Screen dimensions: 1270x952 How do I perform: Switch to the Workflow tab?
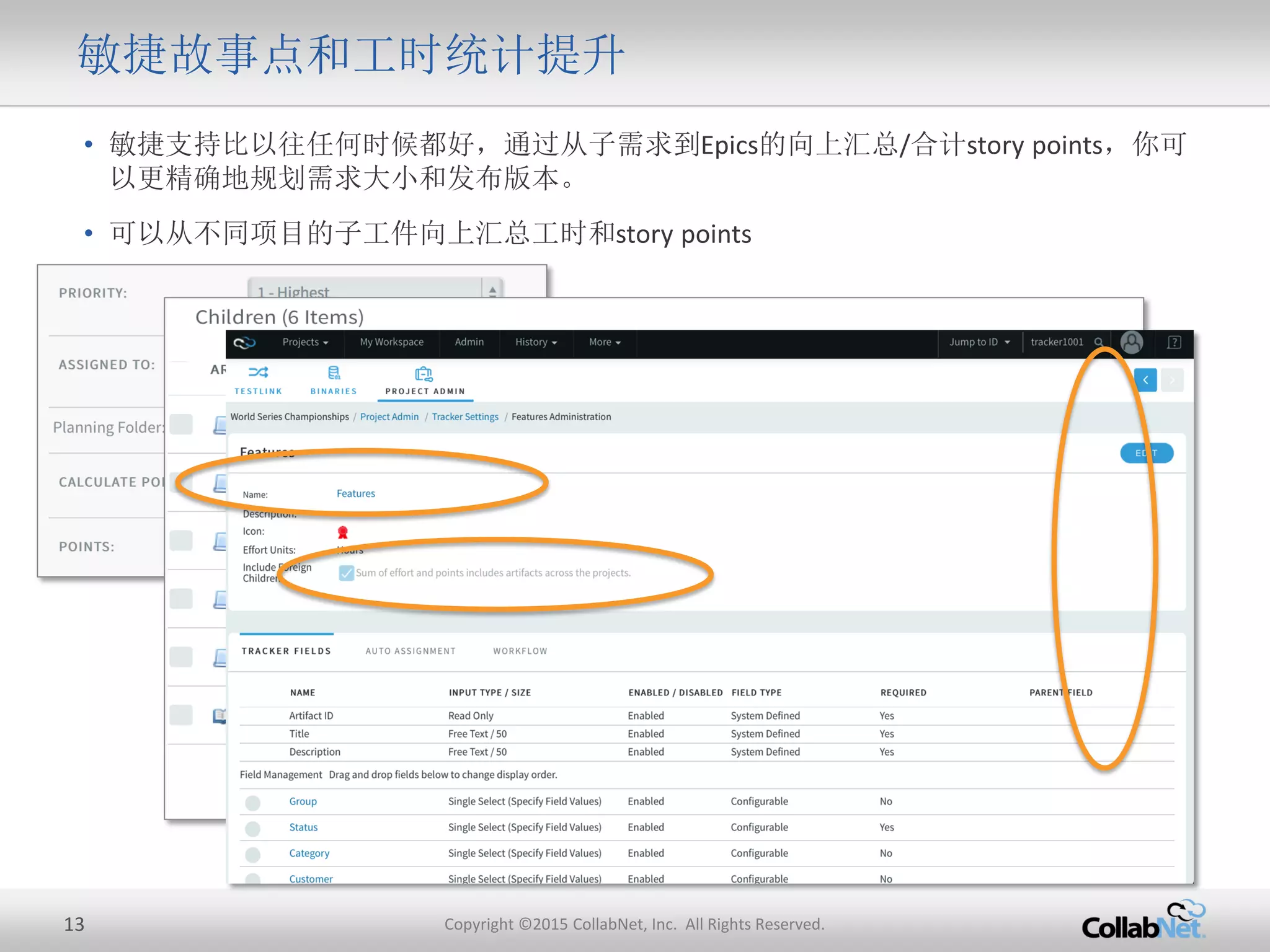point(520,651)
